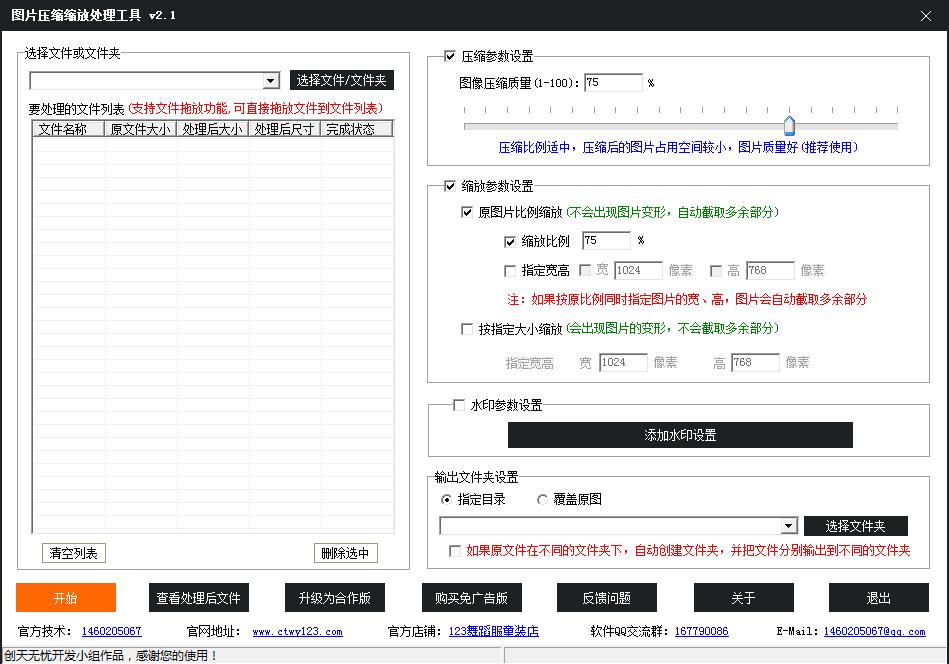Click 删除选中 to remove selected files
The image size is (949, 664).
pyautogui.click(x=345, y=553)
